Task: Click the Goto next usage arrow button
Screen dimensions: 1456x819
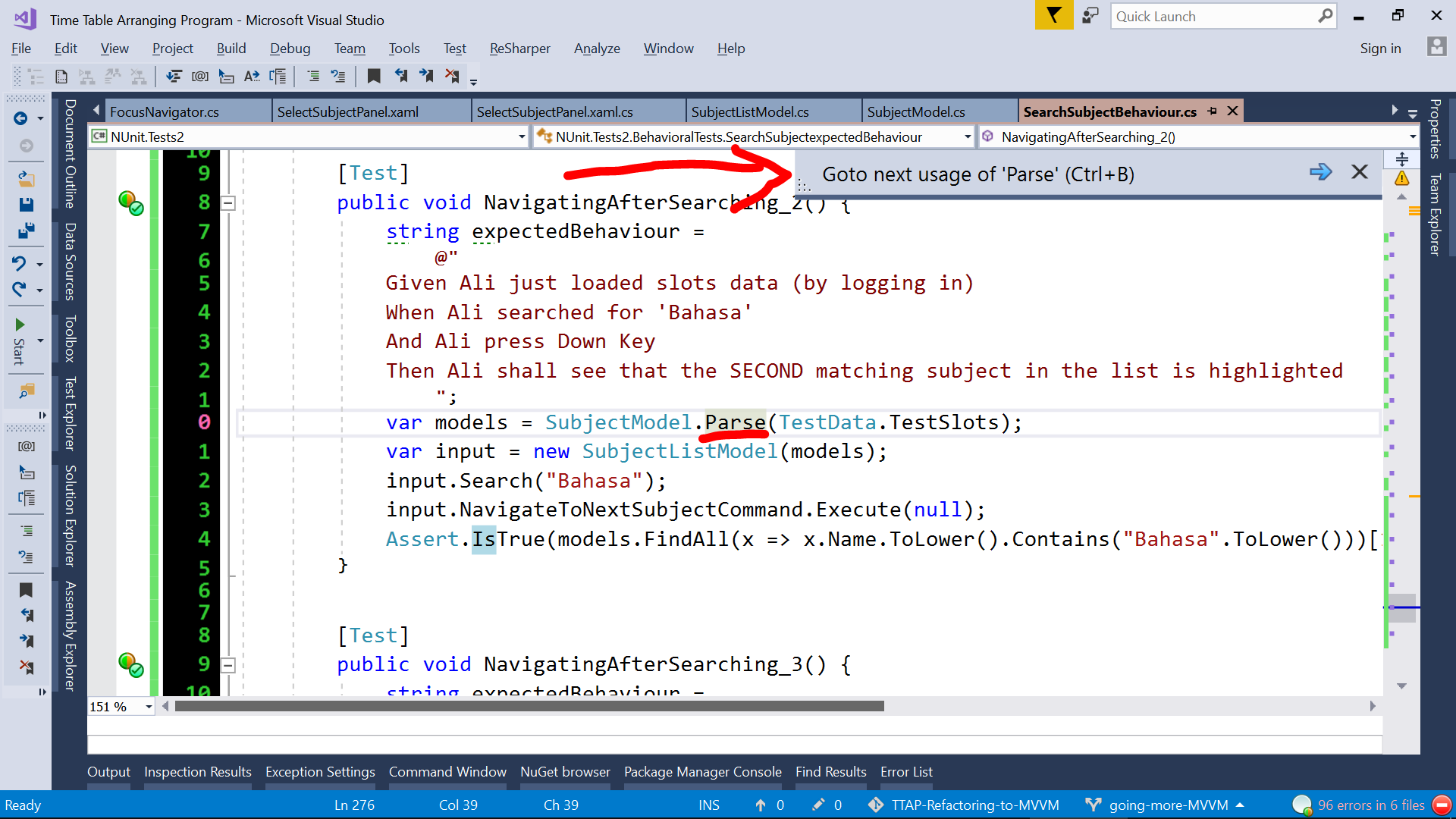Action: 1320,172
